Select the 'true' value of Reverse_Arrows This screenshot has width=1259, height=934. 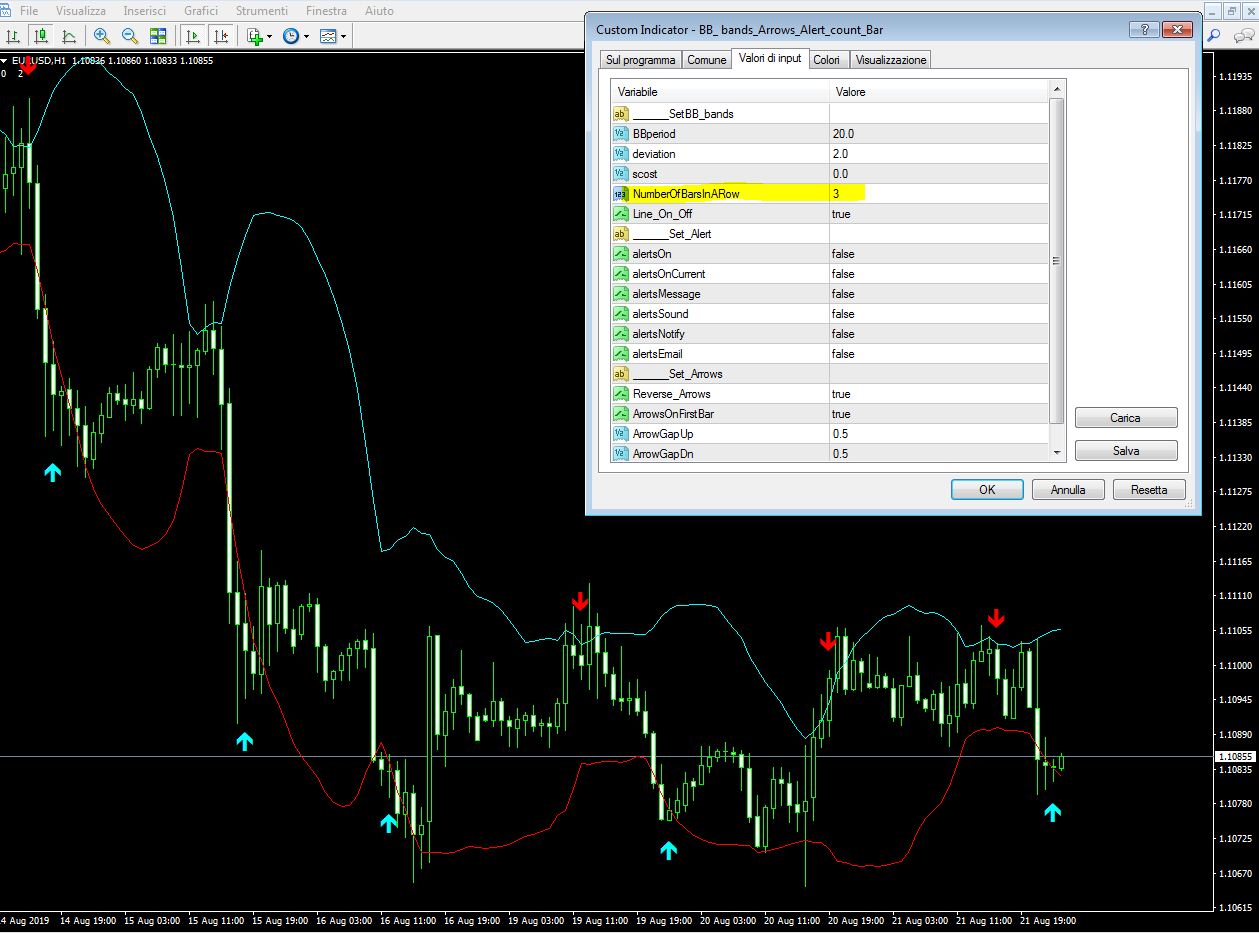tap(841, 394)
